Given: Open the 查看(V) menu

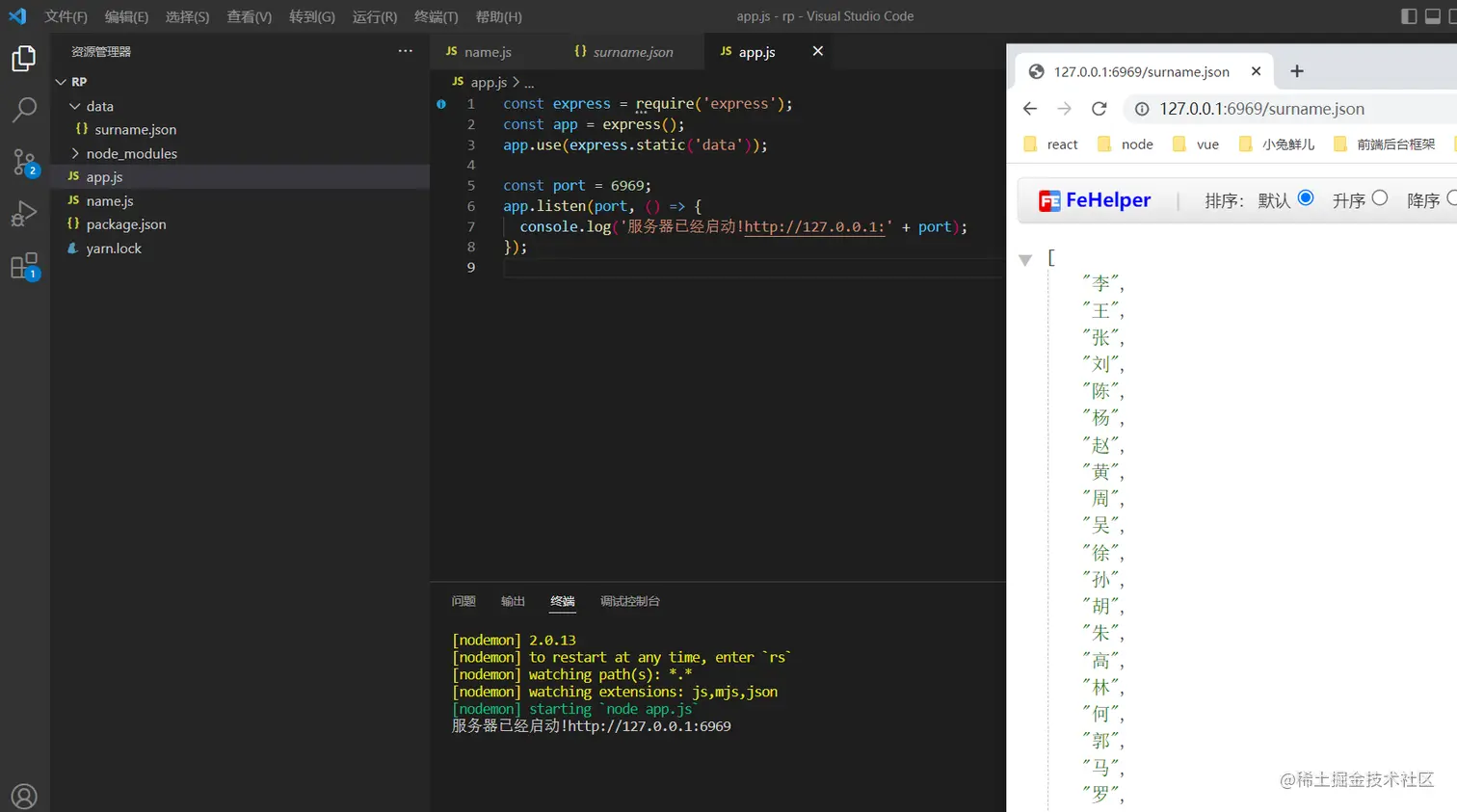Looking at the screenshot, I should pos(249,16).
